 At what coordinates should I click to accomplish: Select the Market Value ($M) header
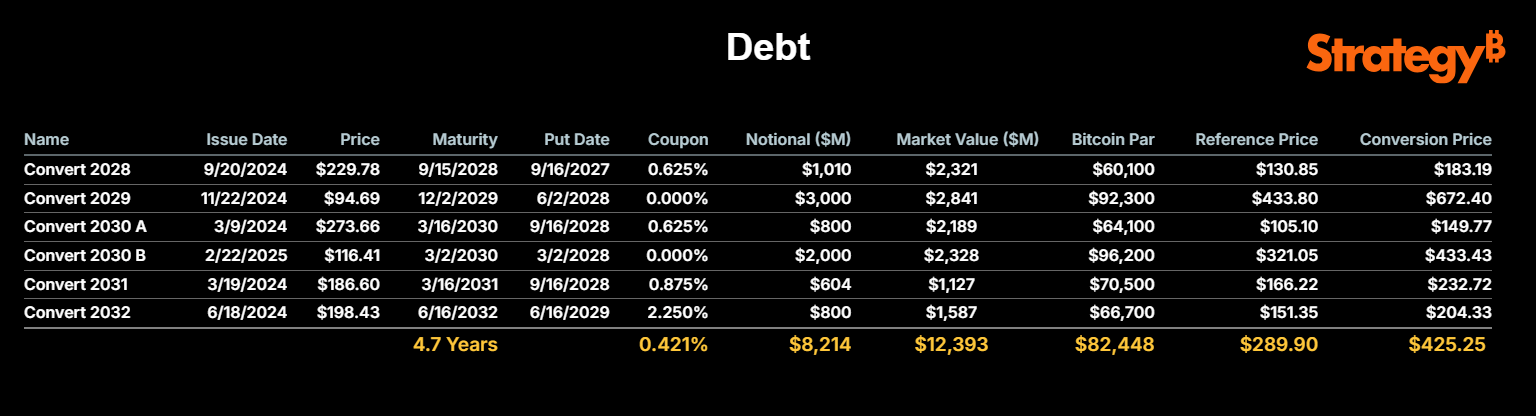(967, 140)
